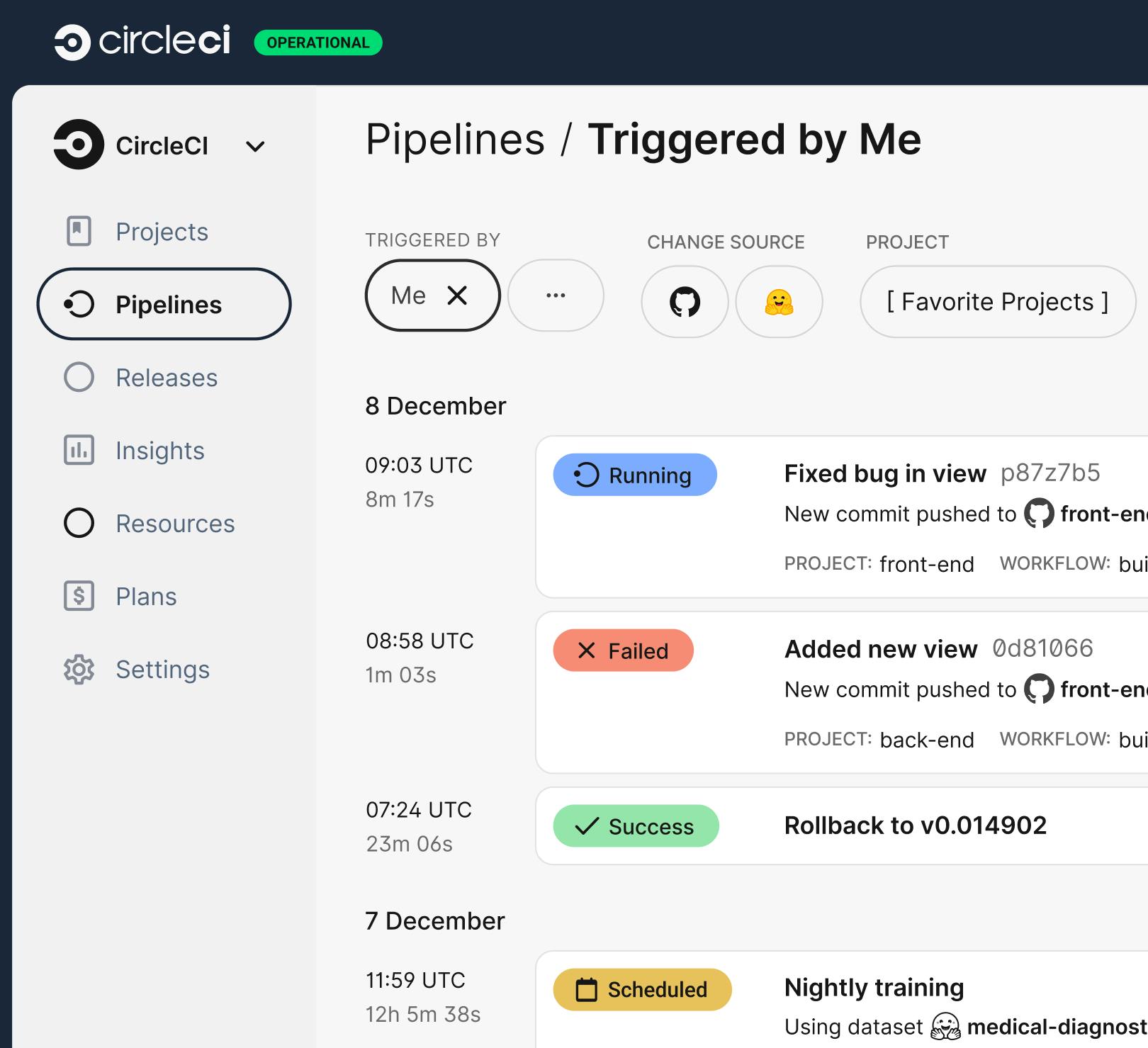The width and height of the screenshot is (1148, 1048).
Task: Click the GitHub change source icon
Action: [x=684, y=301]
